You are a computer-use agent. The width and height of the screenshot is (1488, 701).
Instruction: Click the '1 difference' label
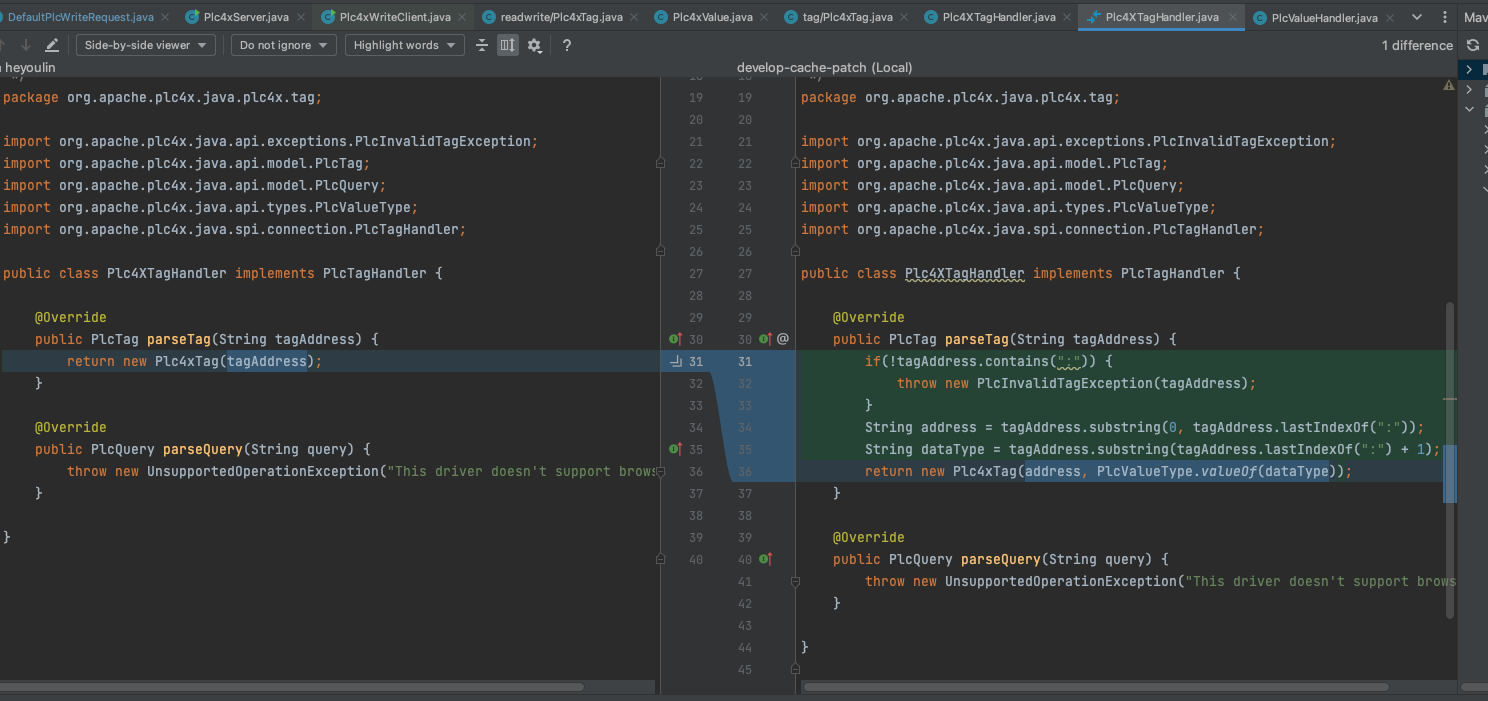[1417, 45]
